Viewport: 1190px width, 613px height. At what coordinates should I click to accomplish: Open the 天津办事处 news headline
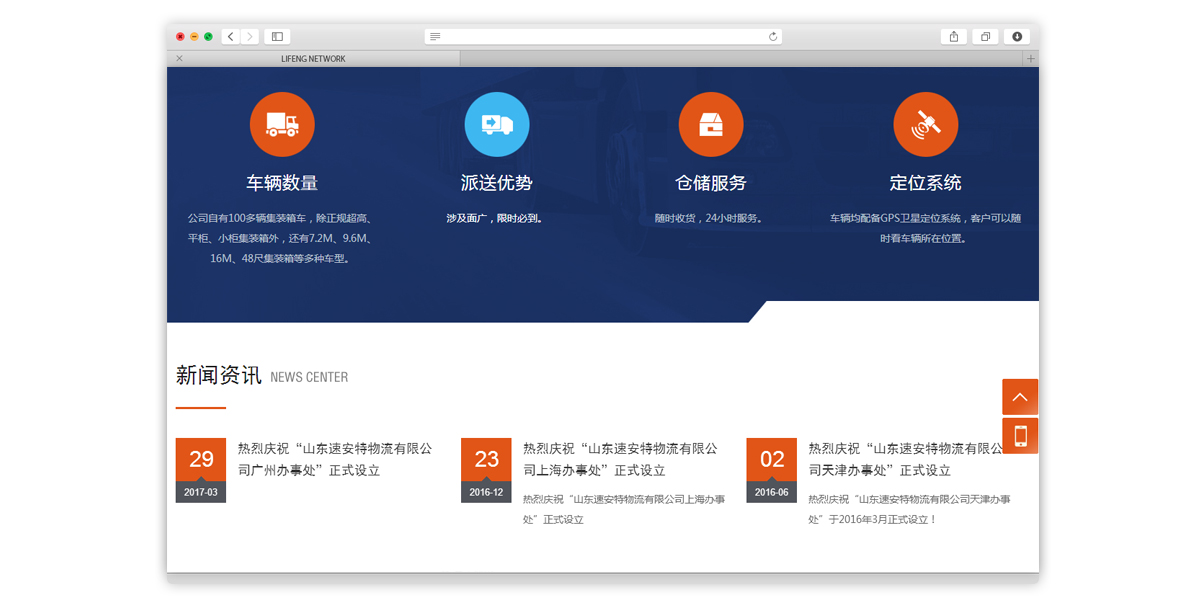tap(905, 460)
